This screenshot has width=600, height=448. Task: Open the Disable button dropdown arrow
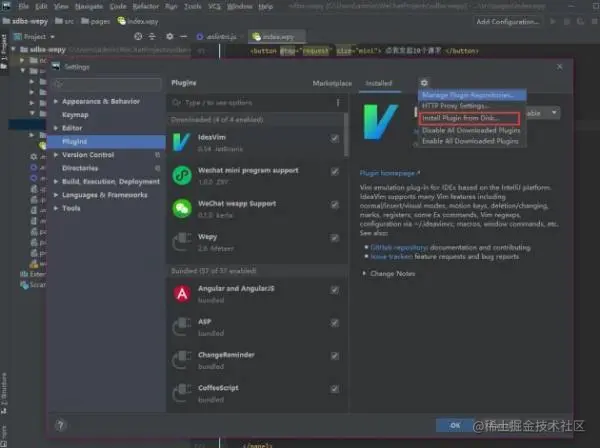click(554, 112)
